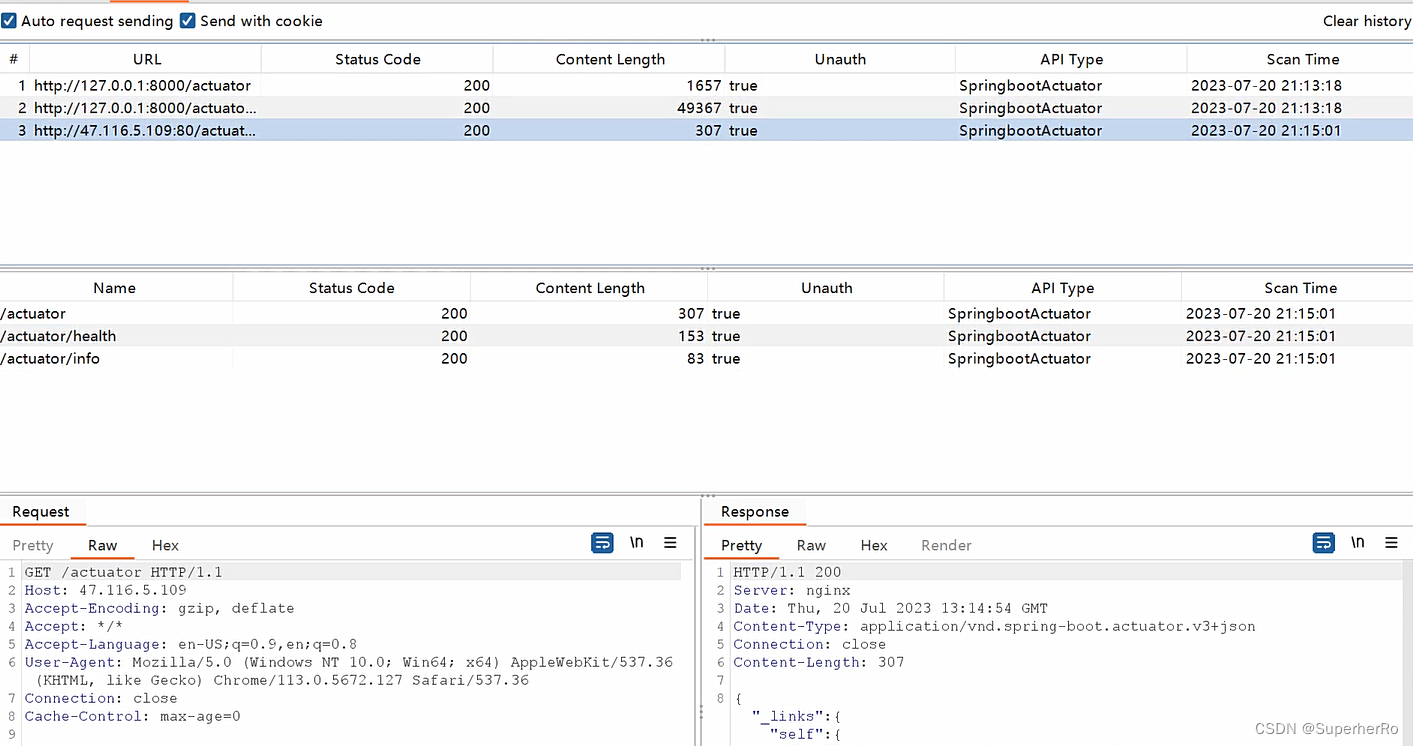Open Response panel hamburger menu
Screen dimensions: 1413x746
click(1391, 543)
